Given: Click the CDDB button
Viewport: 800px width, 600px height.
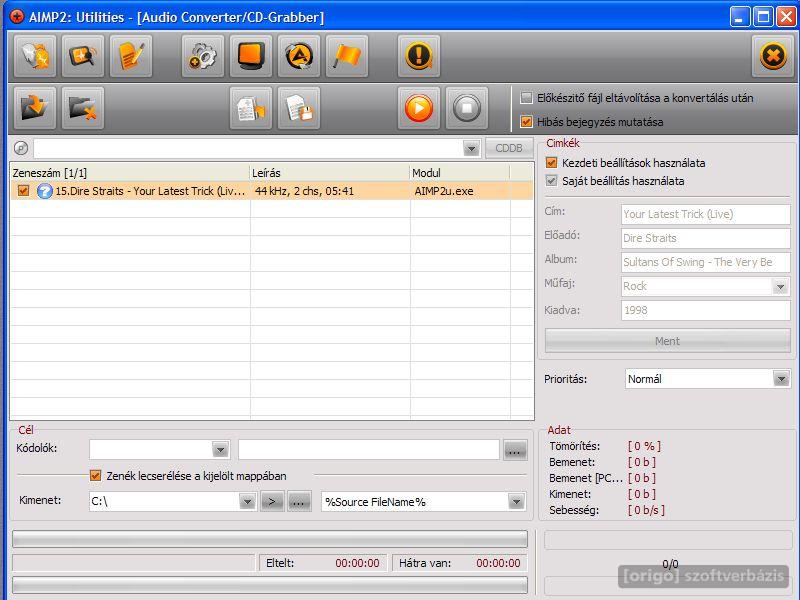Looking at the screenshot, I should [509, 148].
